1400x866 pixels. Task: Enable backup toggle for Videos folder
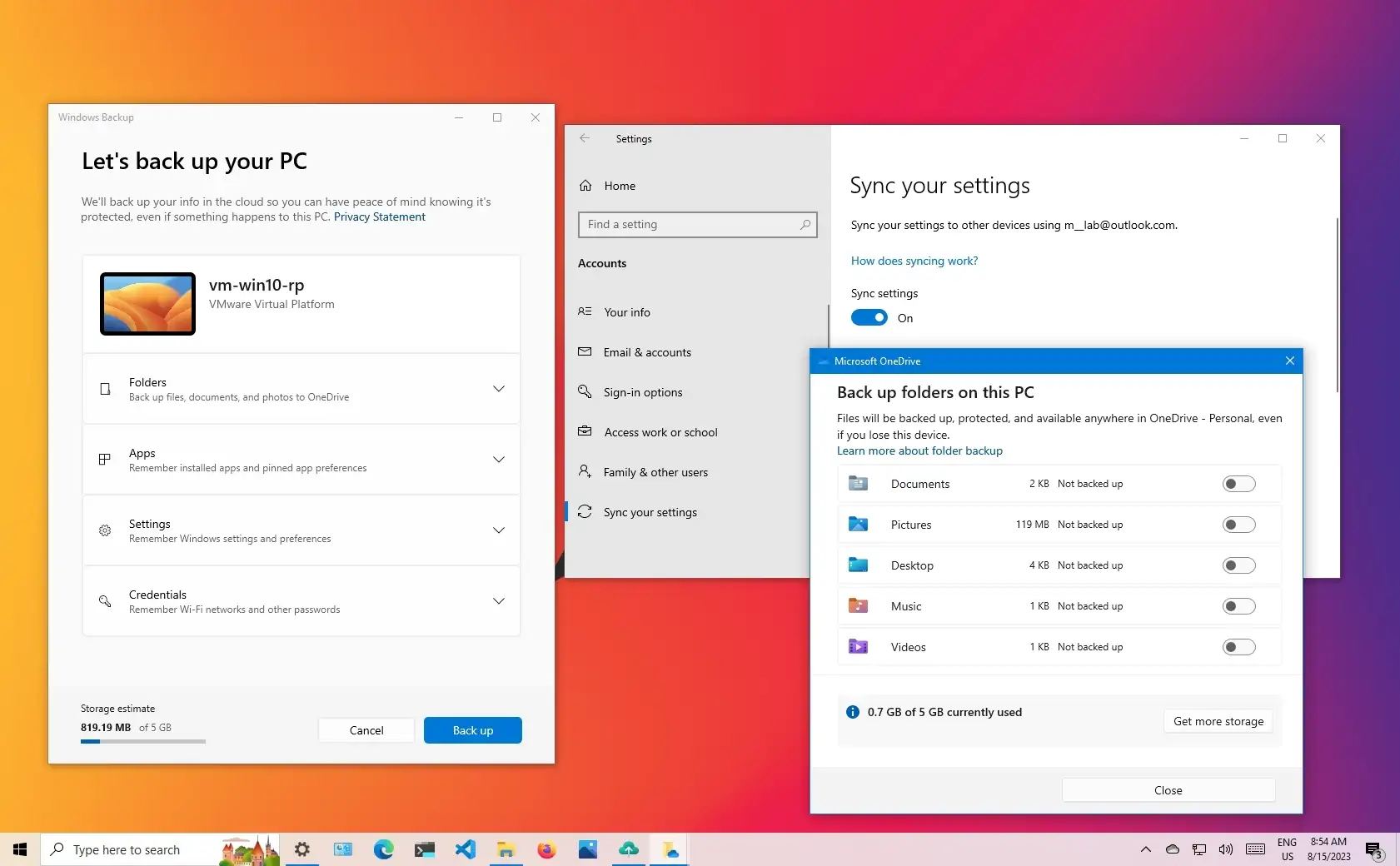coord(1238,647)
